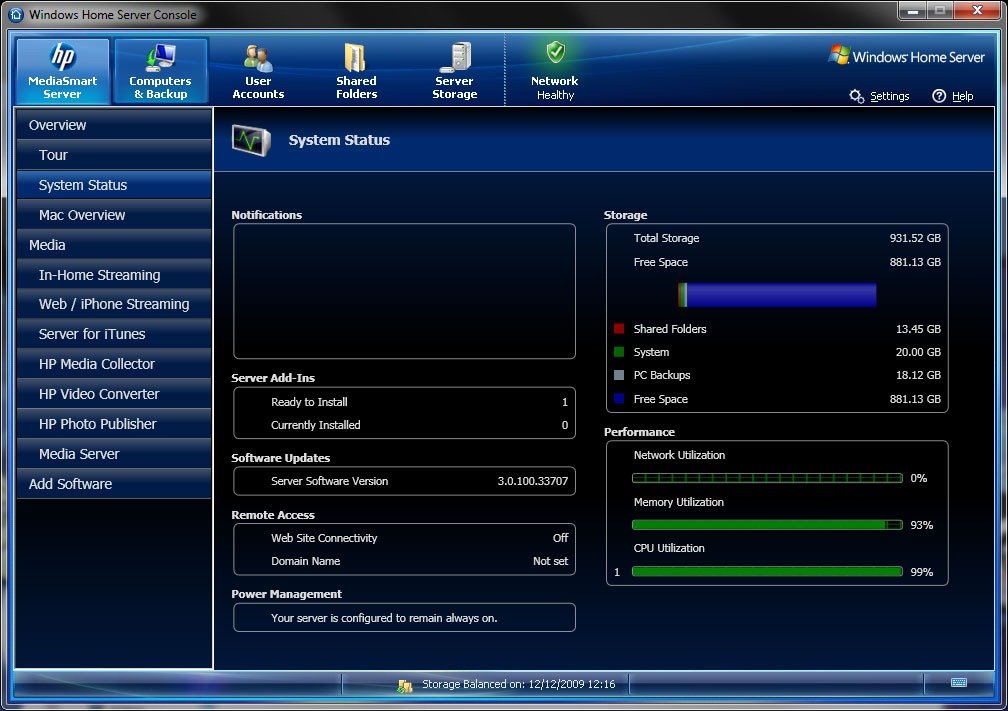
Task: Open the Shared Folders tab
Action: [356, 71]
